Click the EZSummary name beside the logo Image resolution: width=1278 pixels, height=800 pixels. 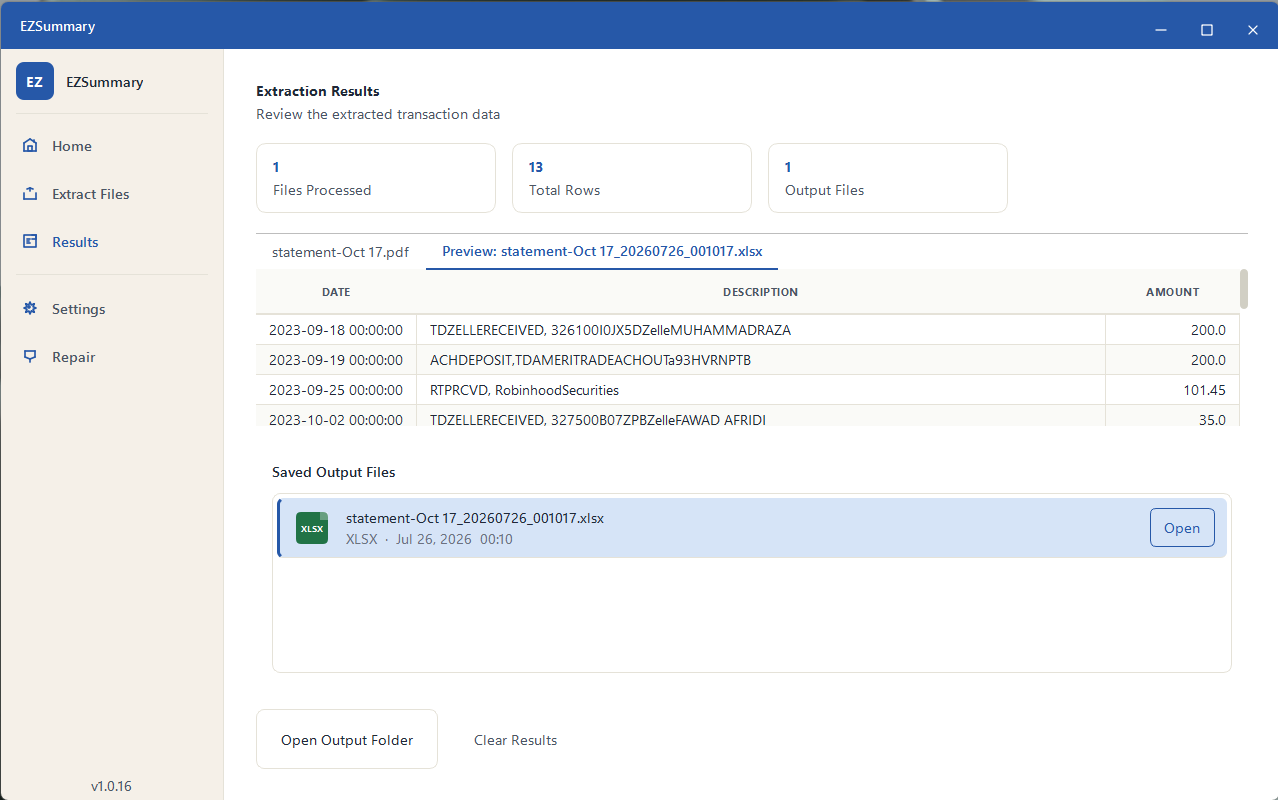[105, 82]
